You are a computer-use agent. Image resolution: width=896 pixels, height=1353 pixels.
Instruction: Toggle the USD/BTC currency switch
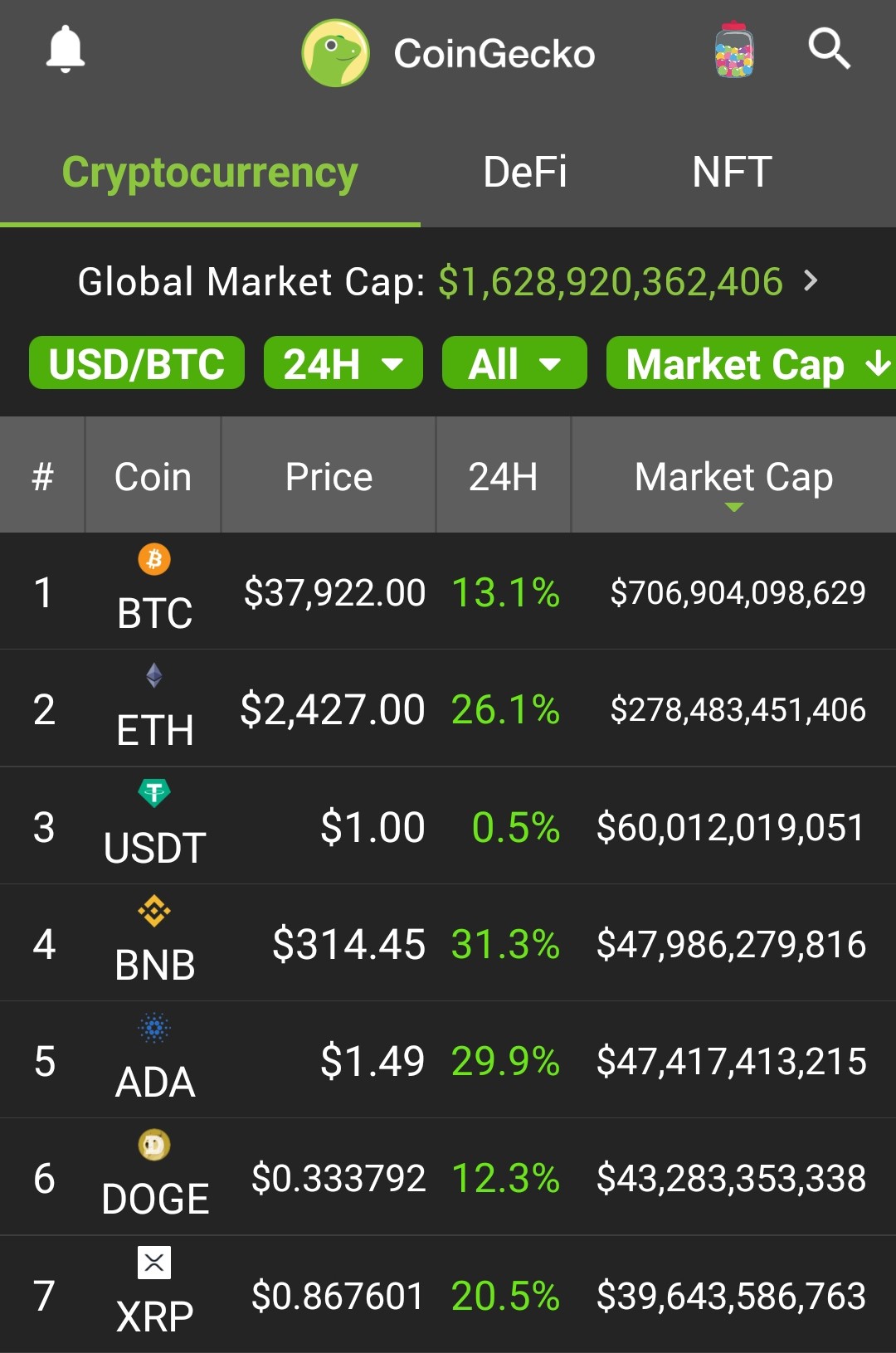[137, 363]
